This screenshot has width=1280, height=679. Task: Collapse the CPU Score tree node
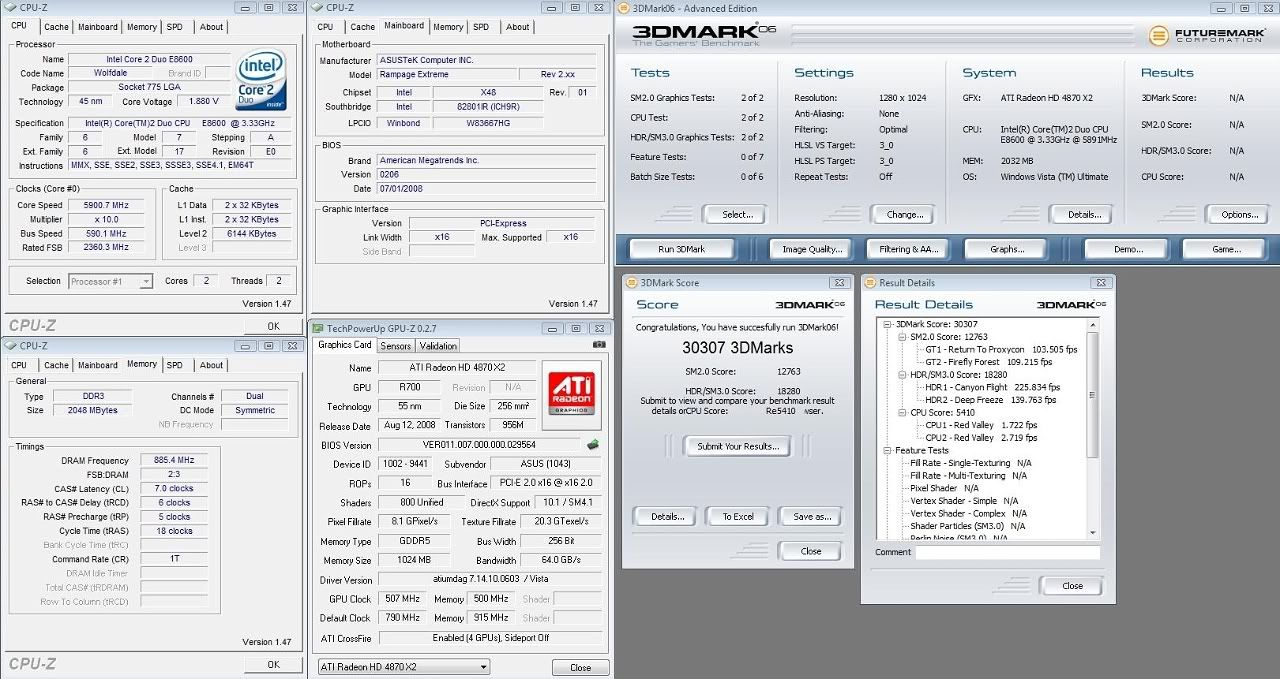pyautogui.click(x=902, y=413)
